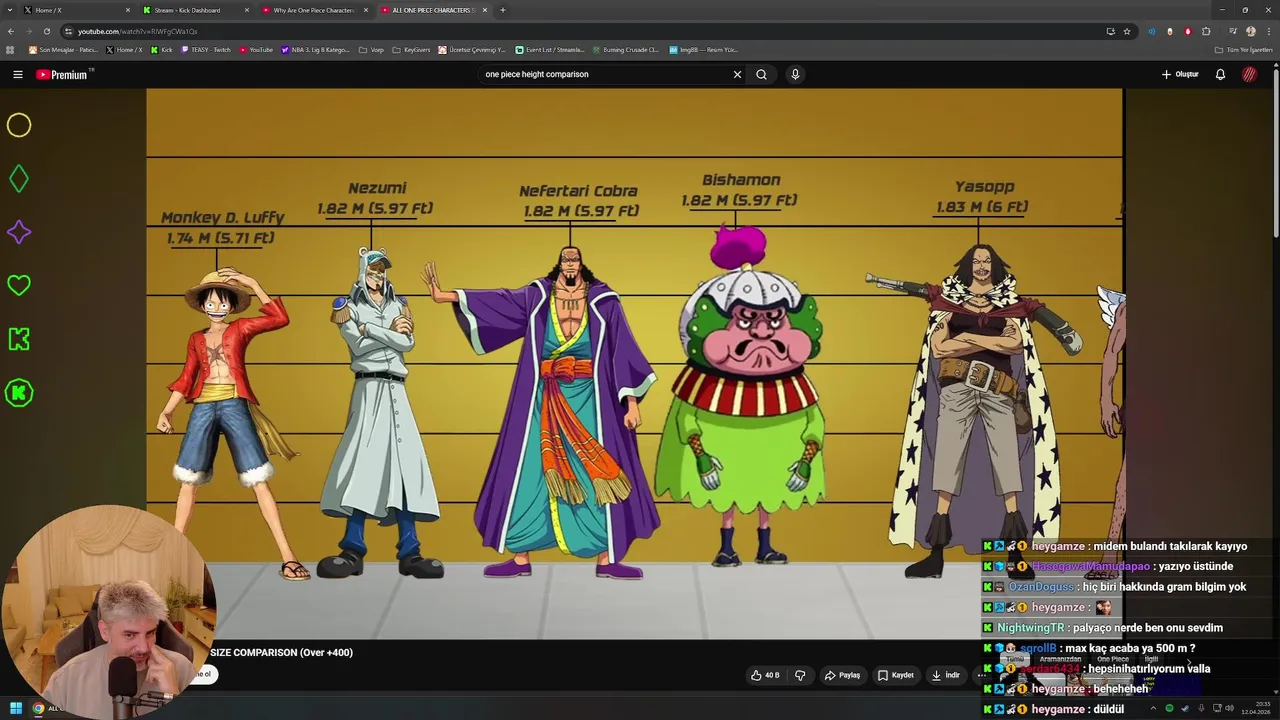Click the green heart overlay icon
This screenshot has height=720, width=1280.
pyautogui.click(x=19, y=285)
